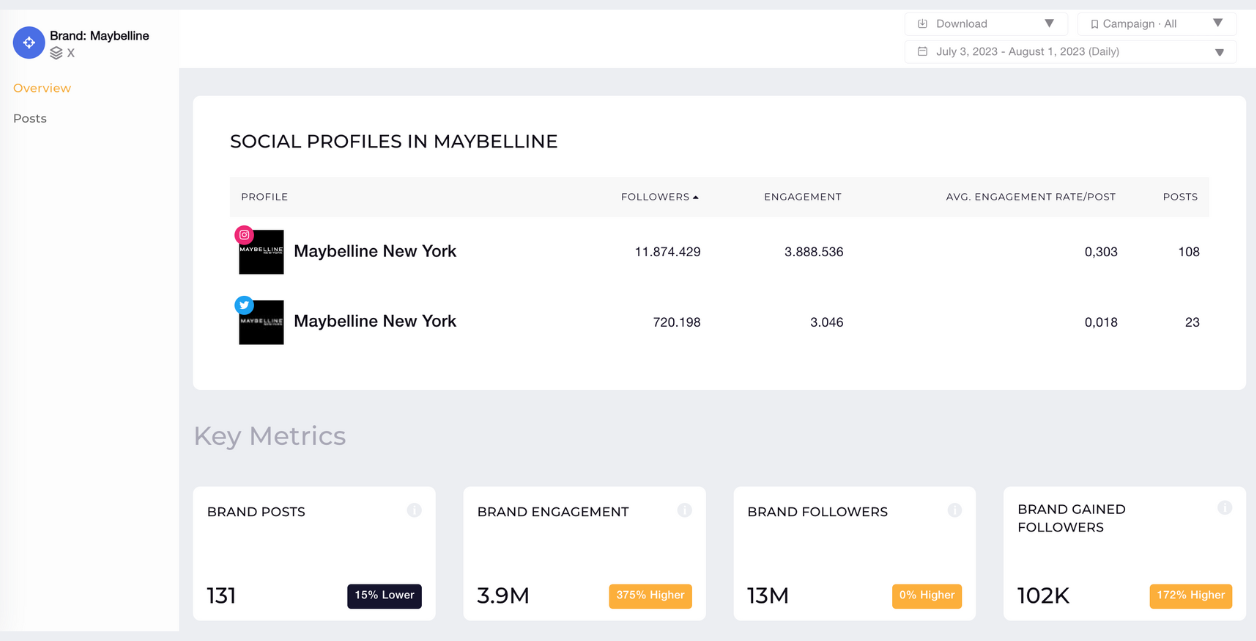1256x641 pixels.
Task: Click the blue brand target icon
Action: tap(29, 43)
